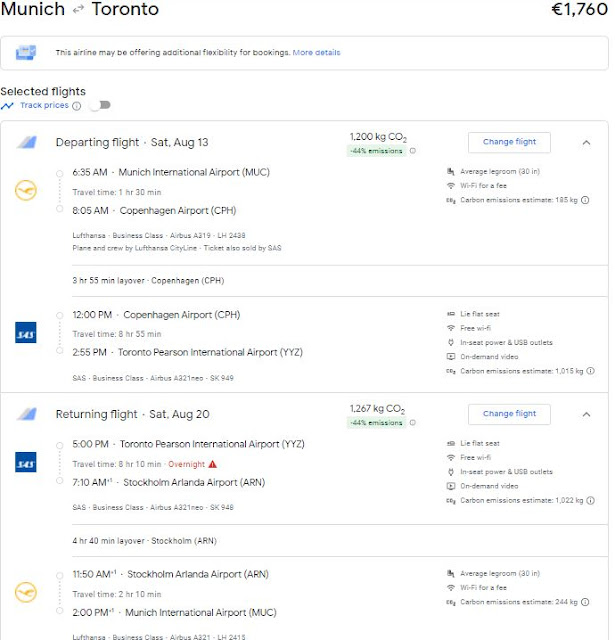This screenshot has height=640, width=615.
Task: Click the red Overnight label
Action: pos(186,464)
